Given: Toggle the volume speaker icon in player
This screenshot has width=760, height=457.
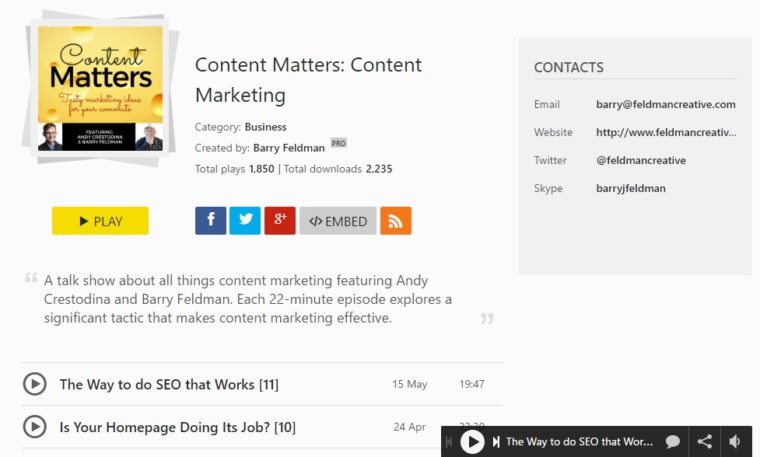Looking at the screenshot, I should click(x=735, y=442).
